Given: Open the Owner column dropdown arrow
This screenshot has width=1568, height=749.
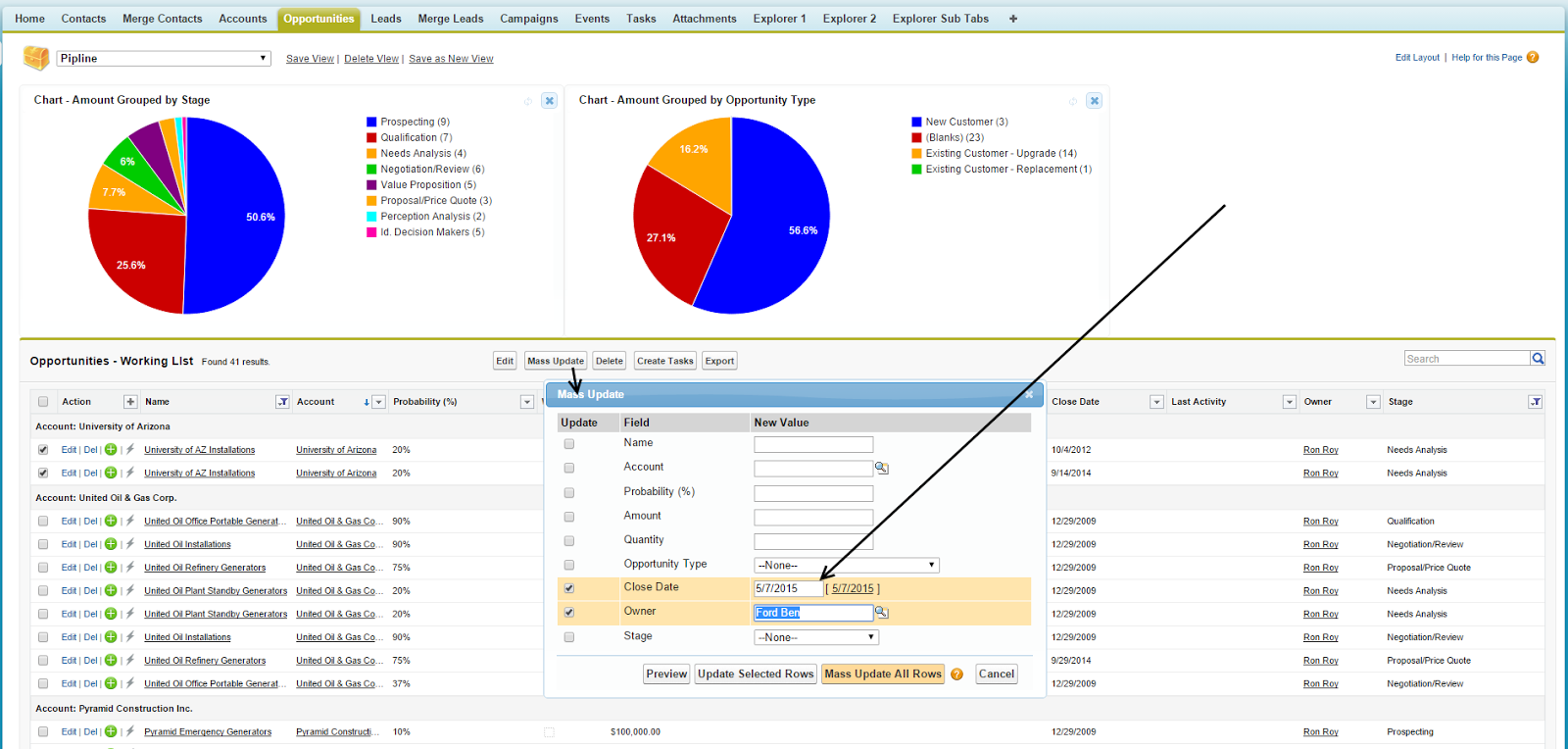Looking at the screenshot, I should (x=1373, y=402).
